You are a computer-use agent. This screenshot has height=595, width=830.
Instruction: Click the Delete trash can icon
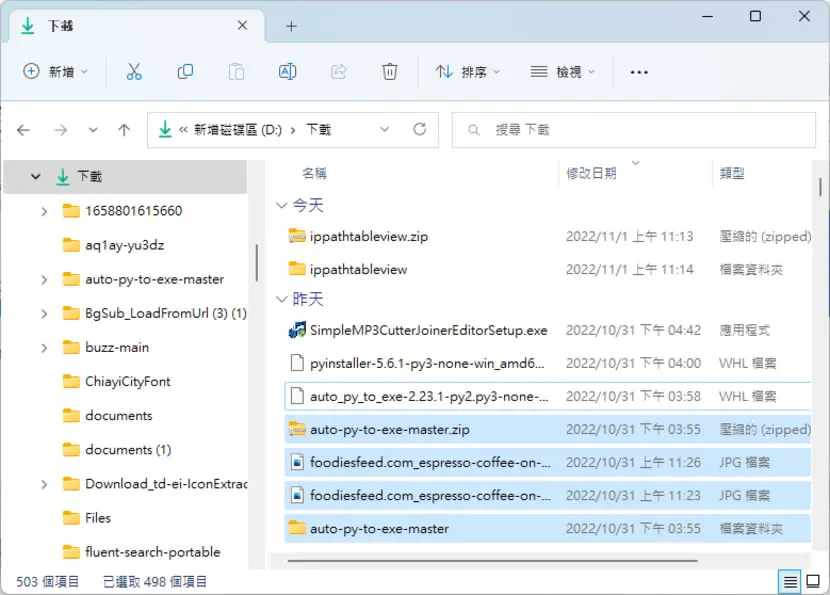(x=390, y=71)
